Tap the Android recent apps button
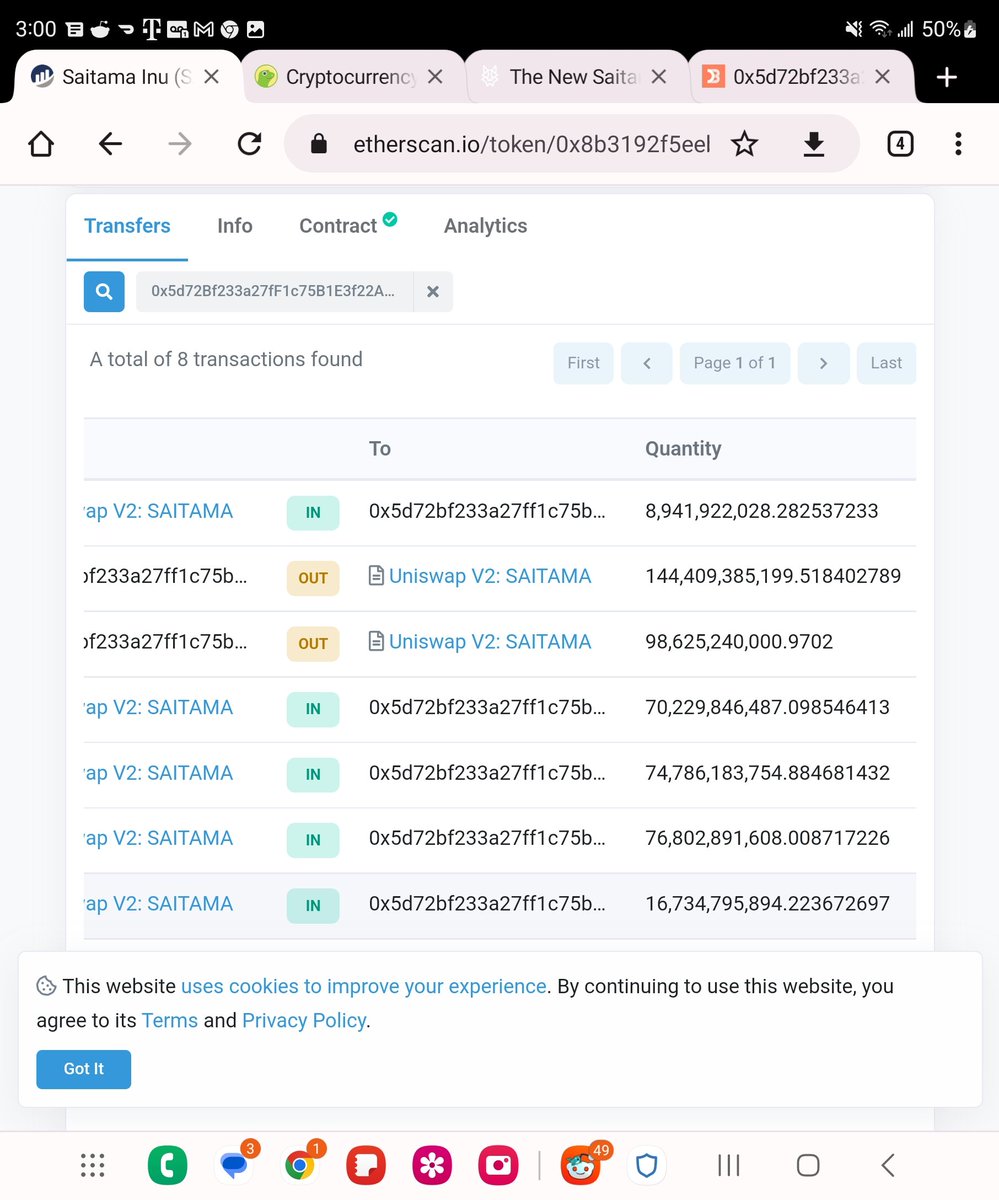This screenshot has width=999, height=1200. pyautogui.click(x=729, y=1165)
